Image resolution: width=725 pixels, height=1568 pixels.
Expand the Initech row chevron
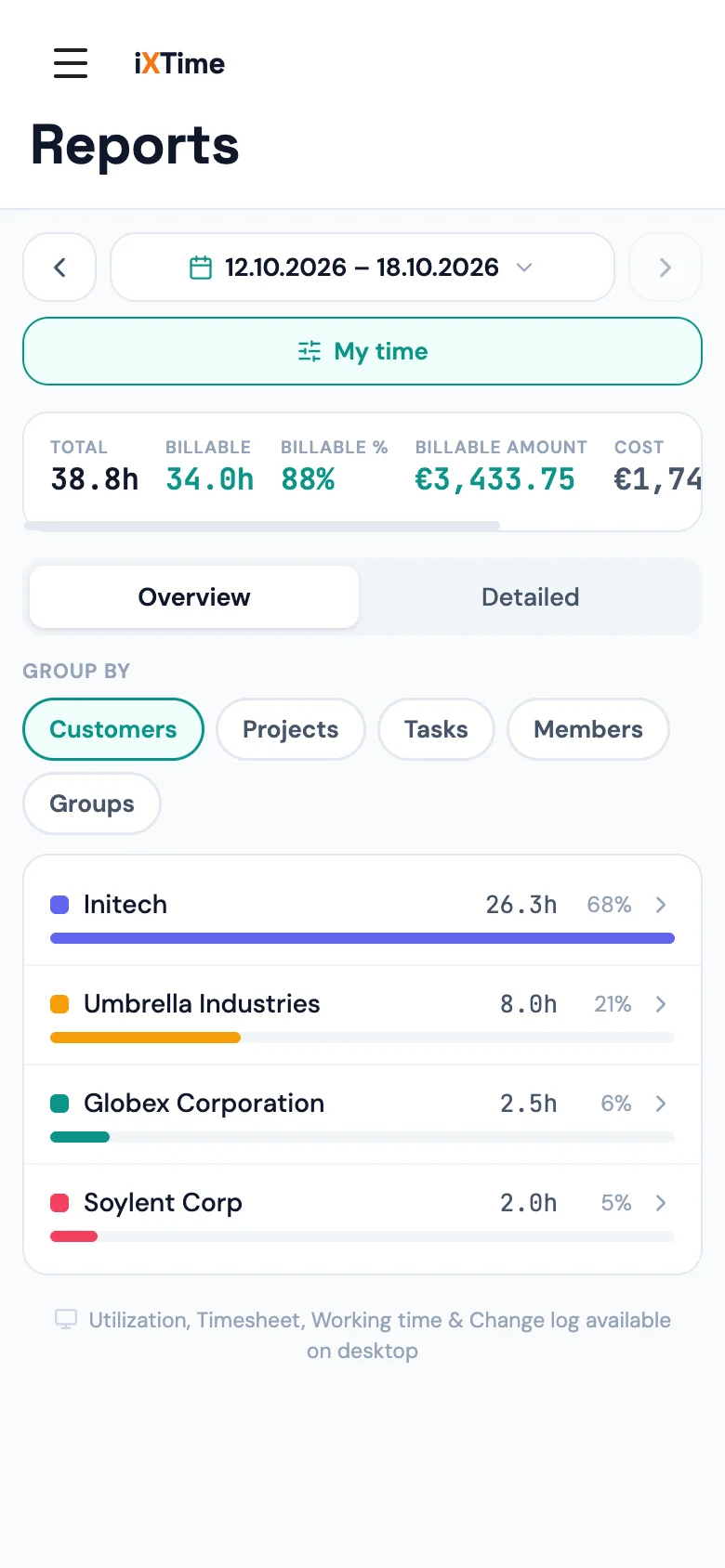tap(661, 905)
